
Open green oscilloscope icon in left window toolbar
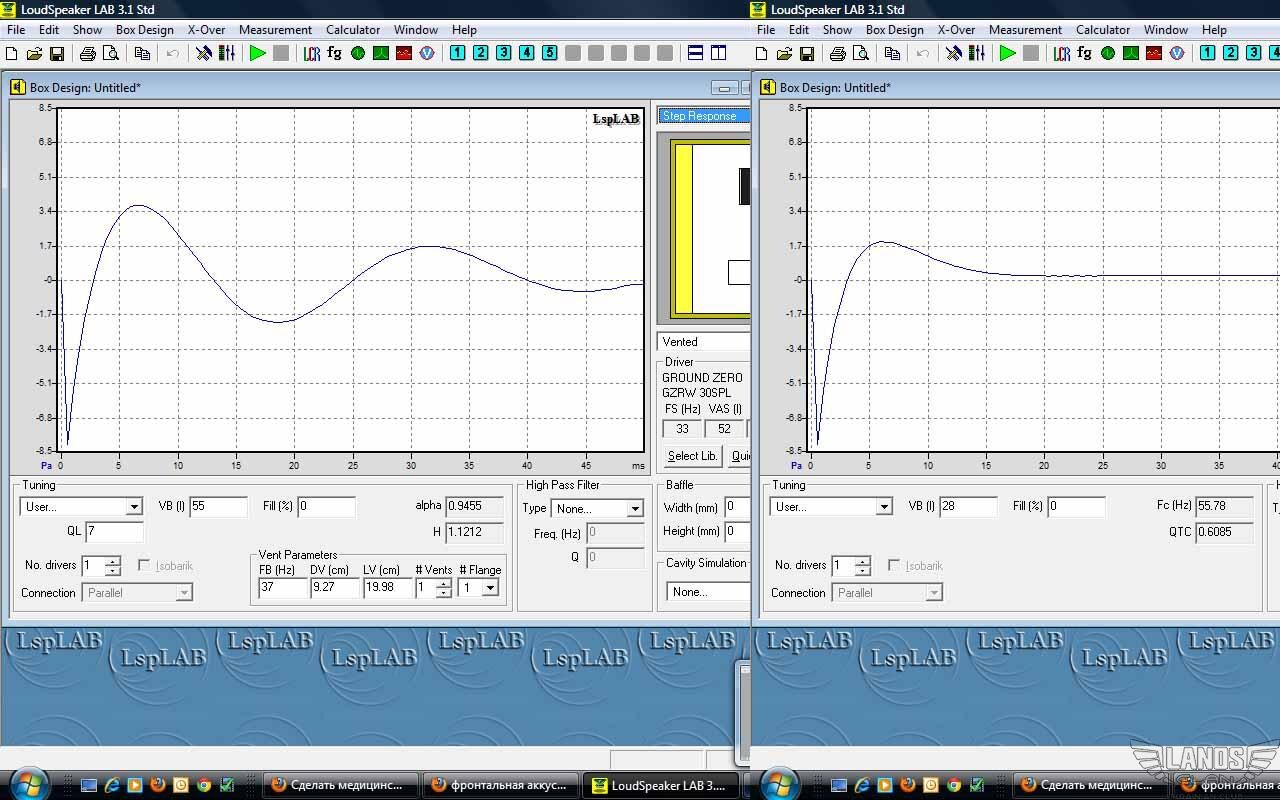click(358, 53)
